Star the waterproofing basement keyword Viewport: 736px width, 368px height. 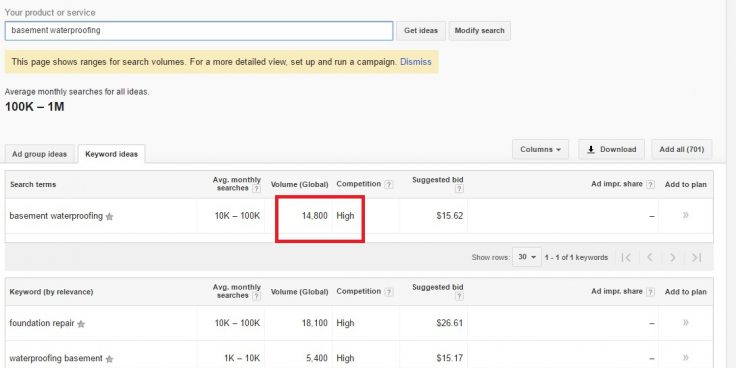coord(109,359)
